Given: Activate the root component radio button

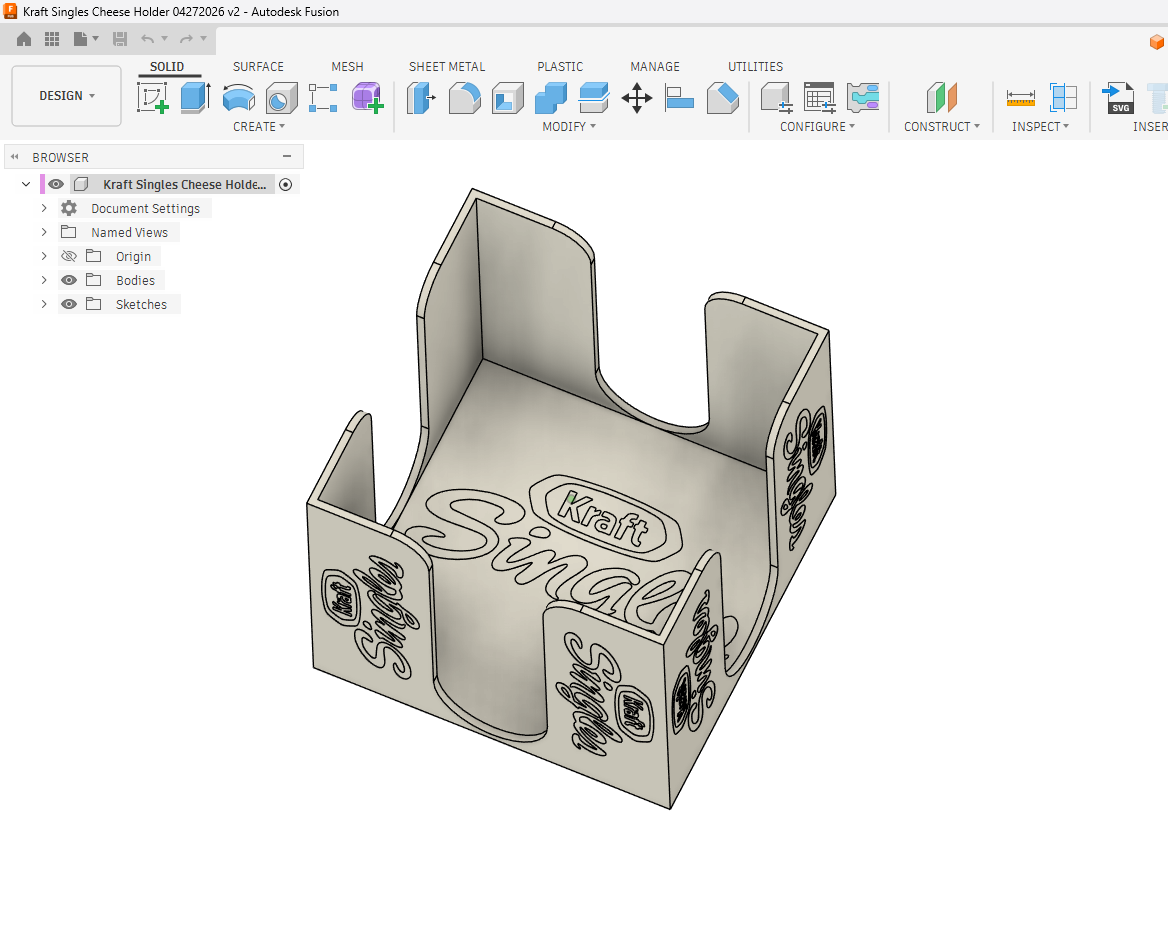Looking at the screenshot, I should pyautogui.click(x=285, y=184).
